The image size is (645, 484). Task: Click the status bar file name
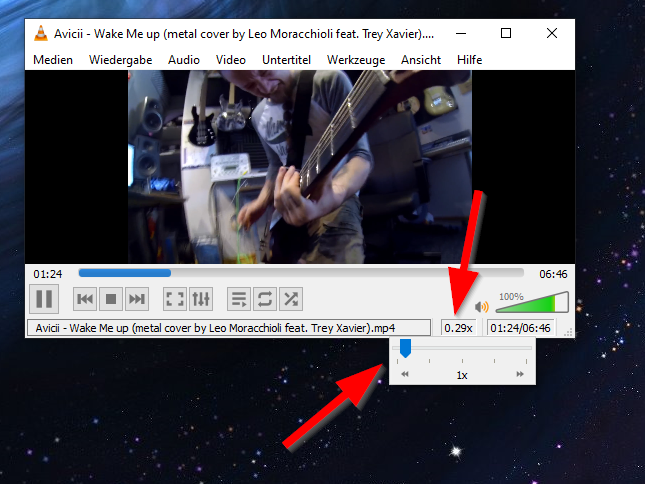[229, 328]
